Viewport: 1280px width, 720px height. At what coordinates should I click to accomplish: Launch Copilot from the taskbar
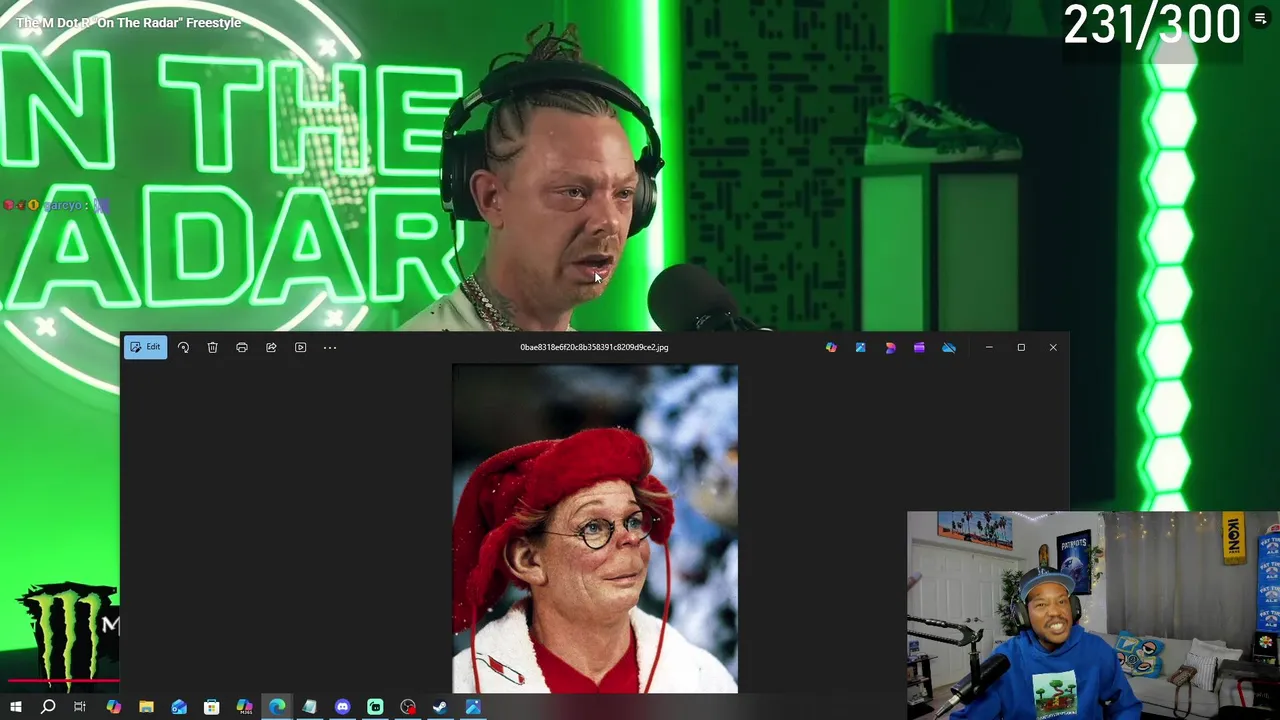[113, 707]
